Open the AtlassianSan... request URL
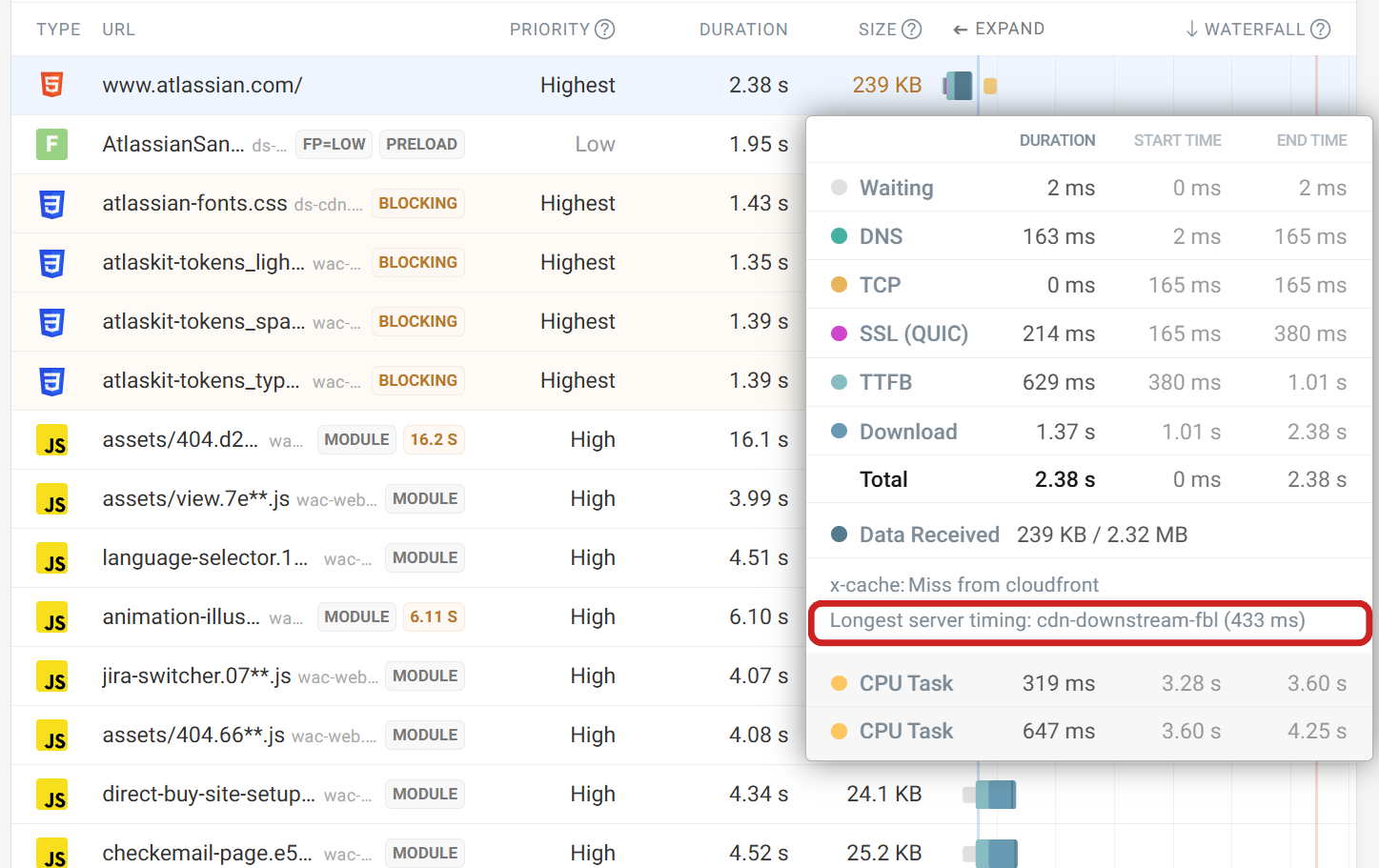 click(x=173, y=144)
